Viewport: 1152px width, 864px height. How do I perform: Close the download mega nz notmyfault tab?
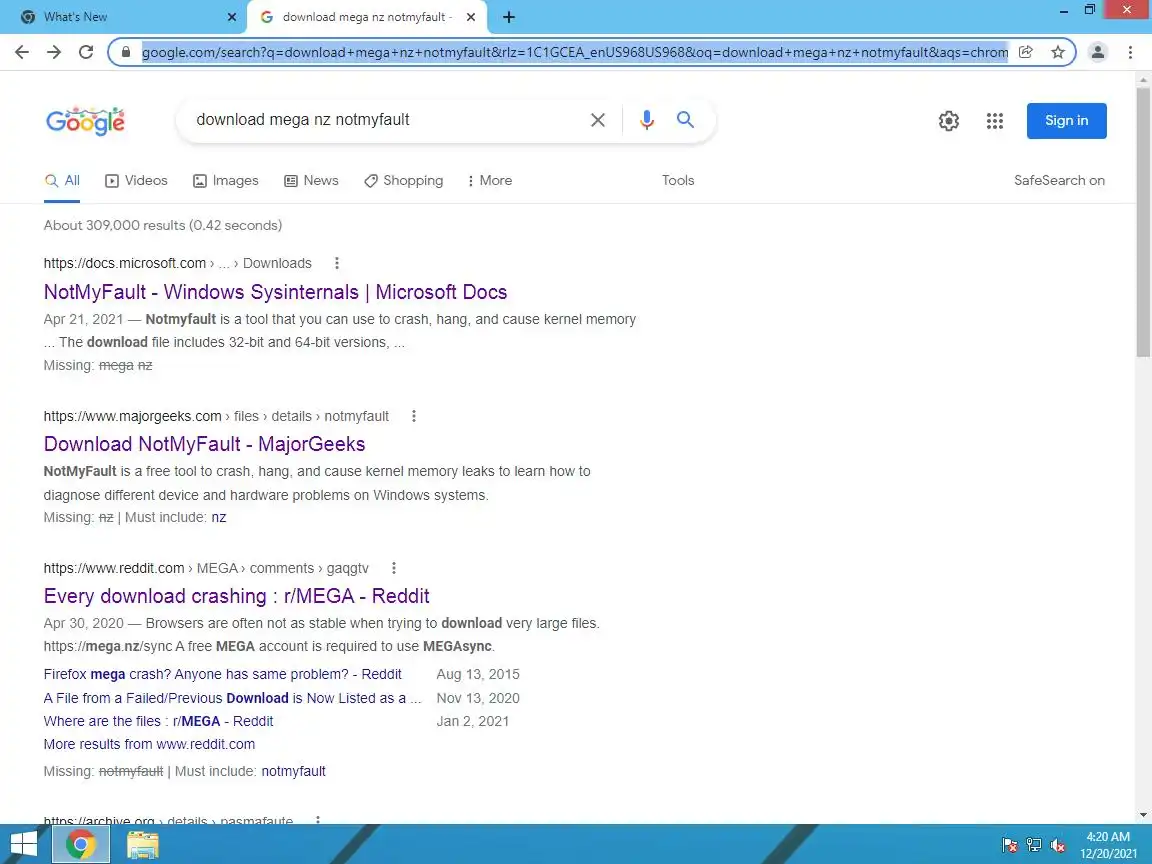(x=471, y=17)
